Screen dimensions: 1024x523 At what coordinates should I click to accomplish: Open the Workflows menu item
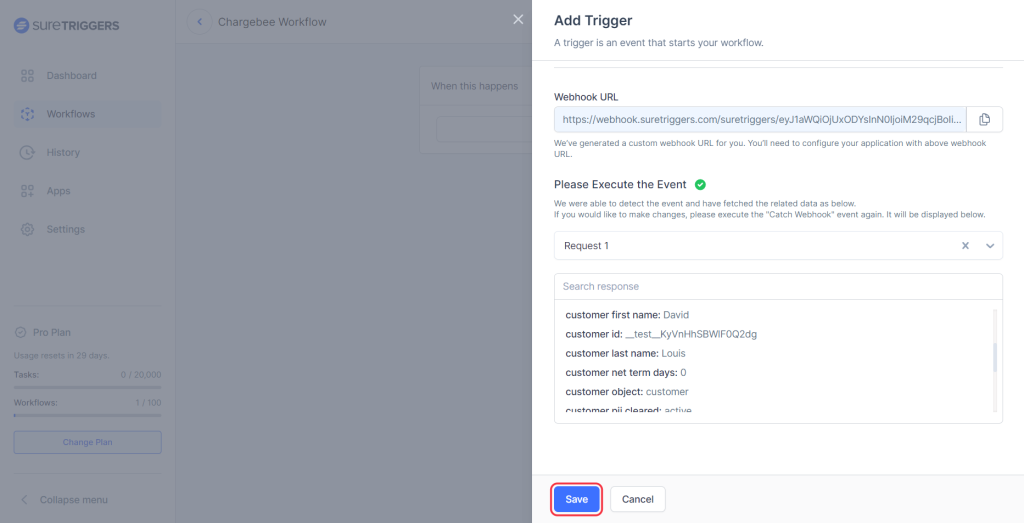pyautogui.click(x=70, y=114)
